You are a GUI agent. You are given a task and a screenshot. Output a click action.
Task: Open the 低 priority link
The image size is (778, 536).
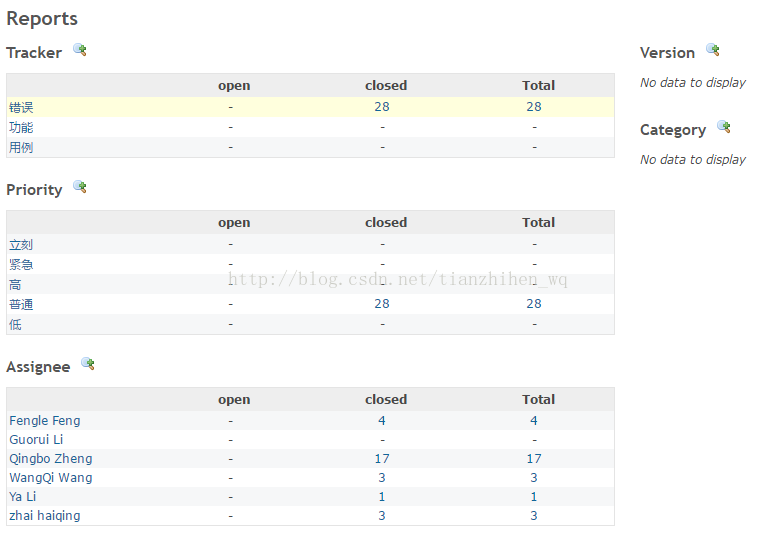tap(15, 325)
